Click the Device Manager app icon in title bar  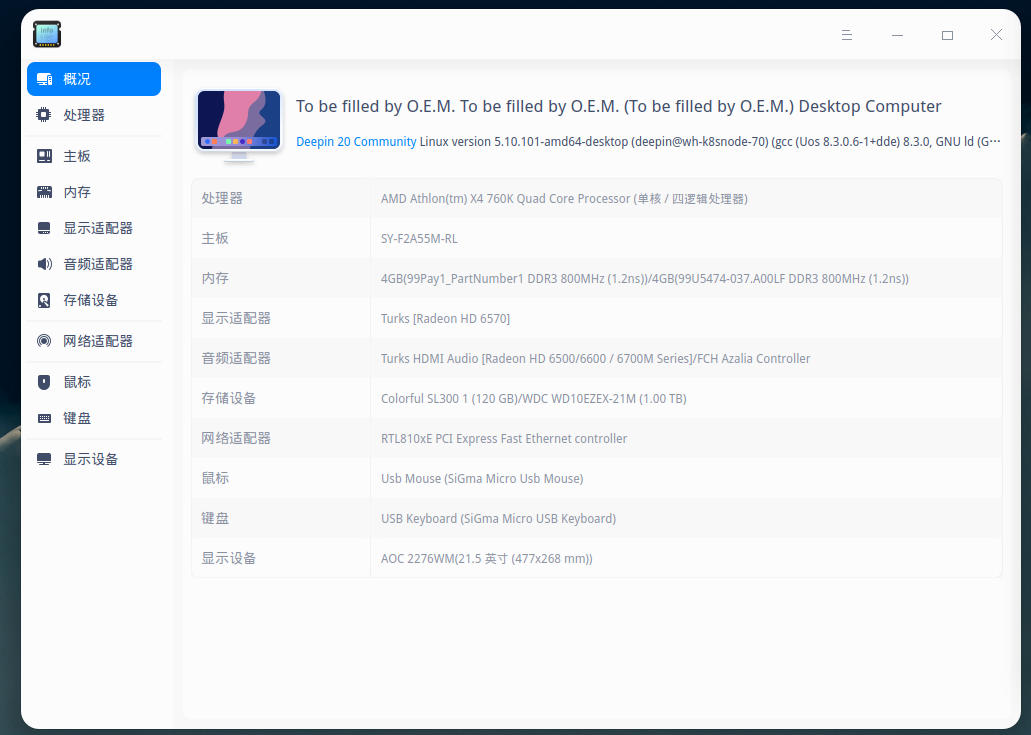(47, 34)
